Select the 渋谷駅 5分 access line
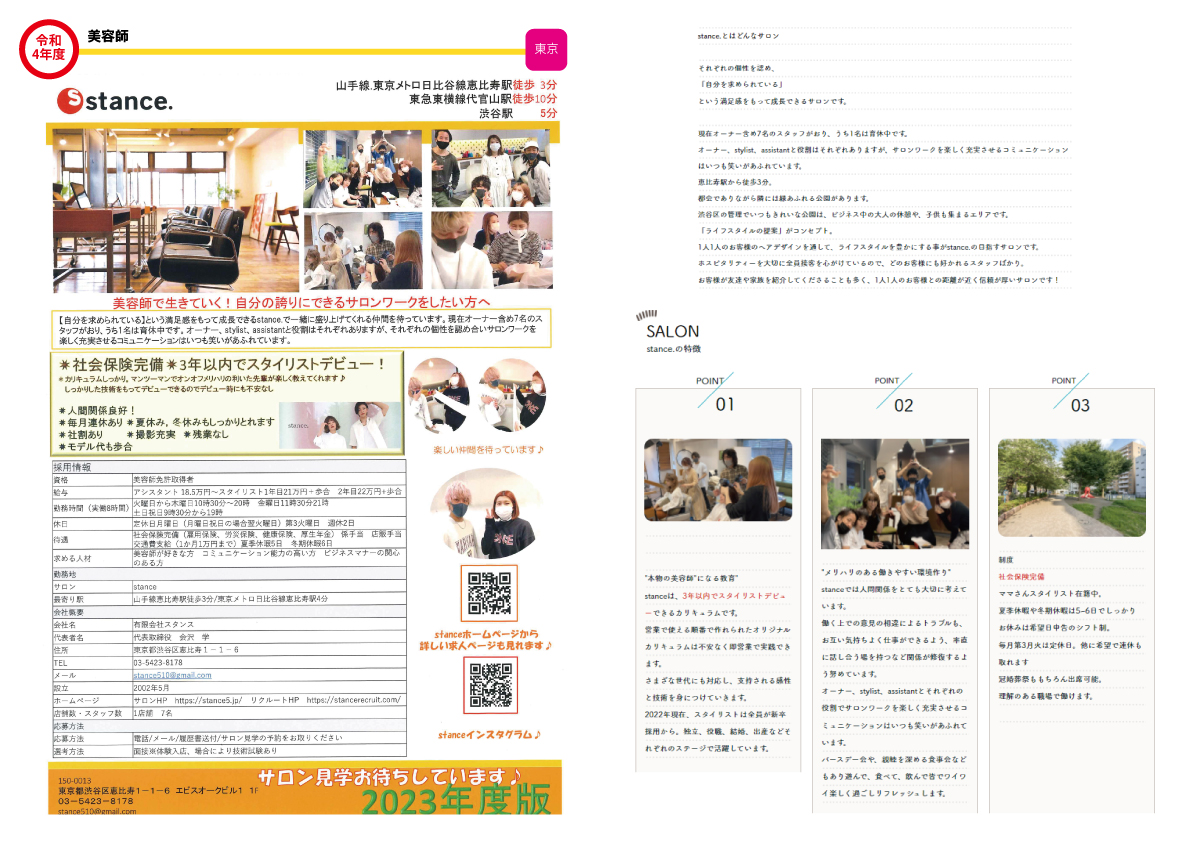1191x842 pixels. click(518, 113)
